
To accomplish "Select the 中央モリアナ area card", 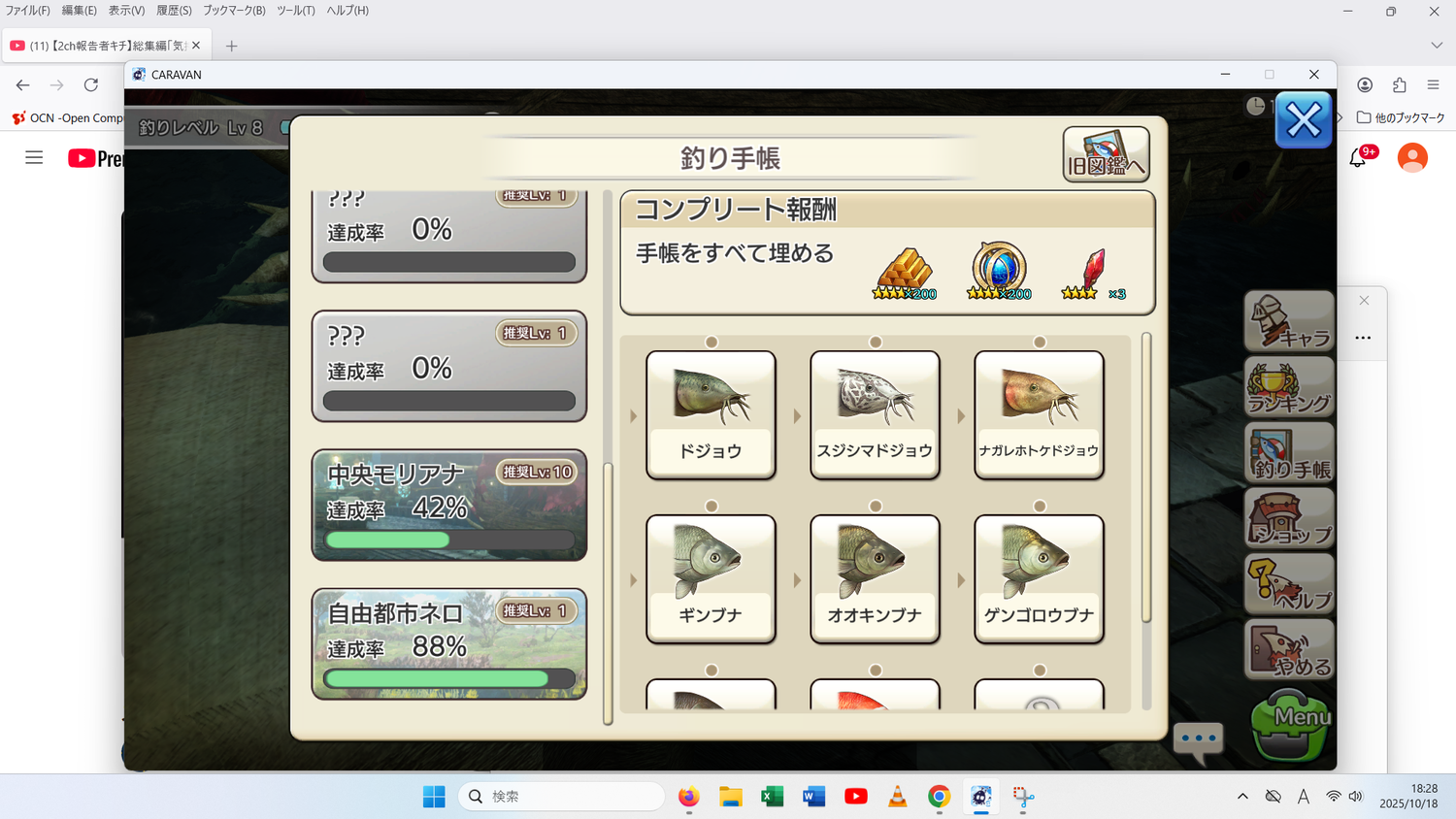I will click(x=448, y=505).
